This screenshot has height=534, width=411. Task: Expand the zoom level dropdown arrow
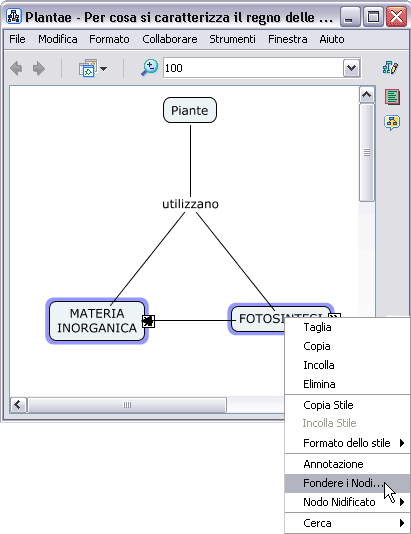pos(351,68)
